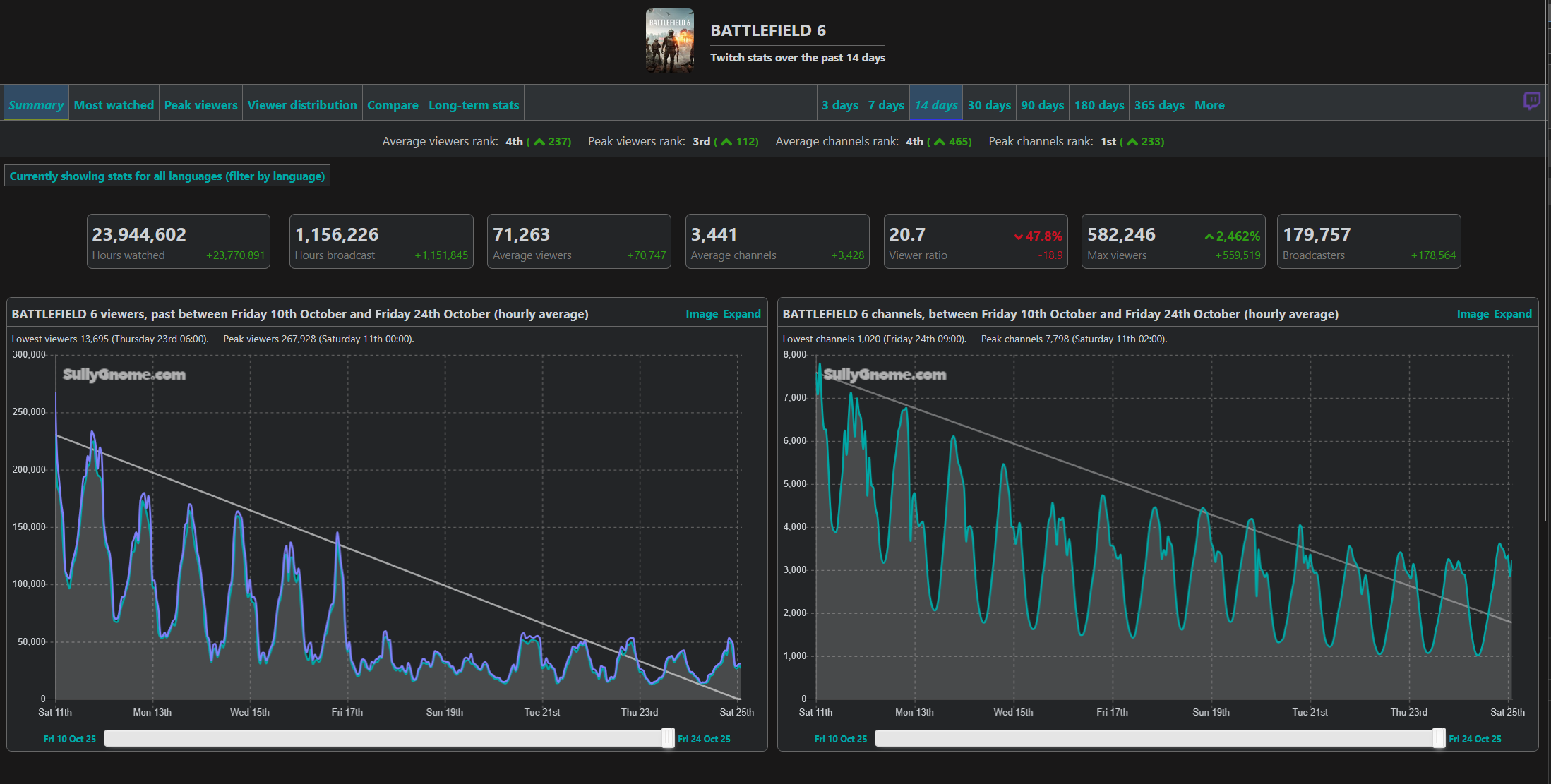Image resolution: width=1551 pixels, height=784 pixels.
Task: Select the Viewer distribution tab
Action: click(x=302, y=105)
